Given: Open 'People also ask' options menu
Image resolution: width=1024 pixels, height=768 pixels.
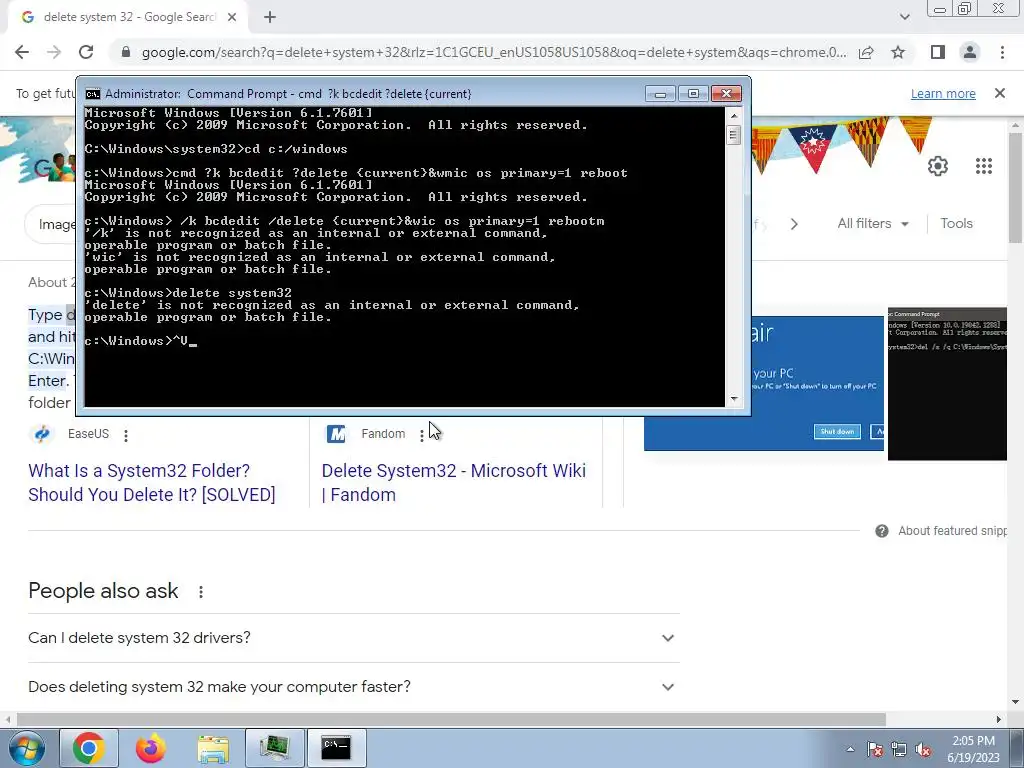Looking at the screenshot, I should click(x=200, y=592).
